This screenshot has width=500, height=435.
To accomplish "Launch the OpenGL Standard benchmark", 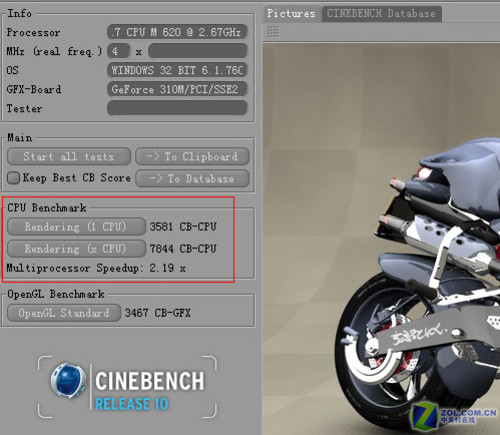I will 64,313.
